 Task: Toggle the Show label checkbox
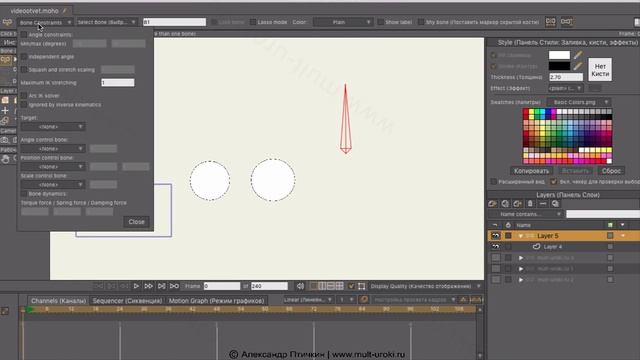(x=380, y=22)
